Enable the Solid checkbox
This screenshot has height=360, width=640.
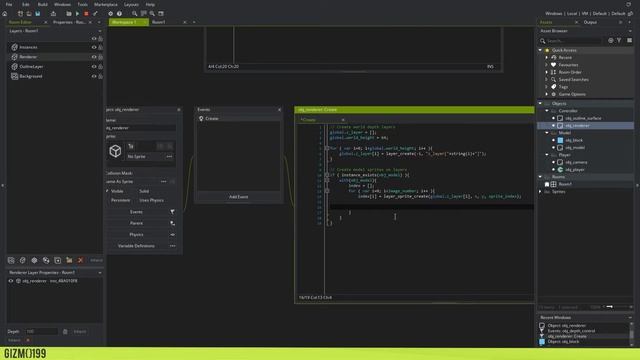click(x=136, y=191)
